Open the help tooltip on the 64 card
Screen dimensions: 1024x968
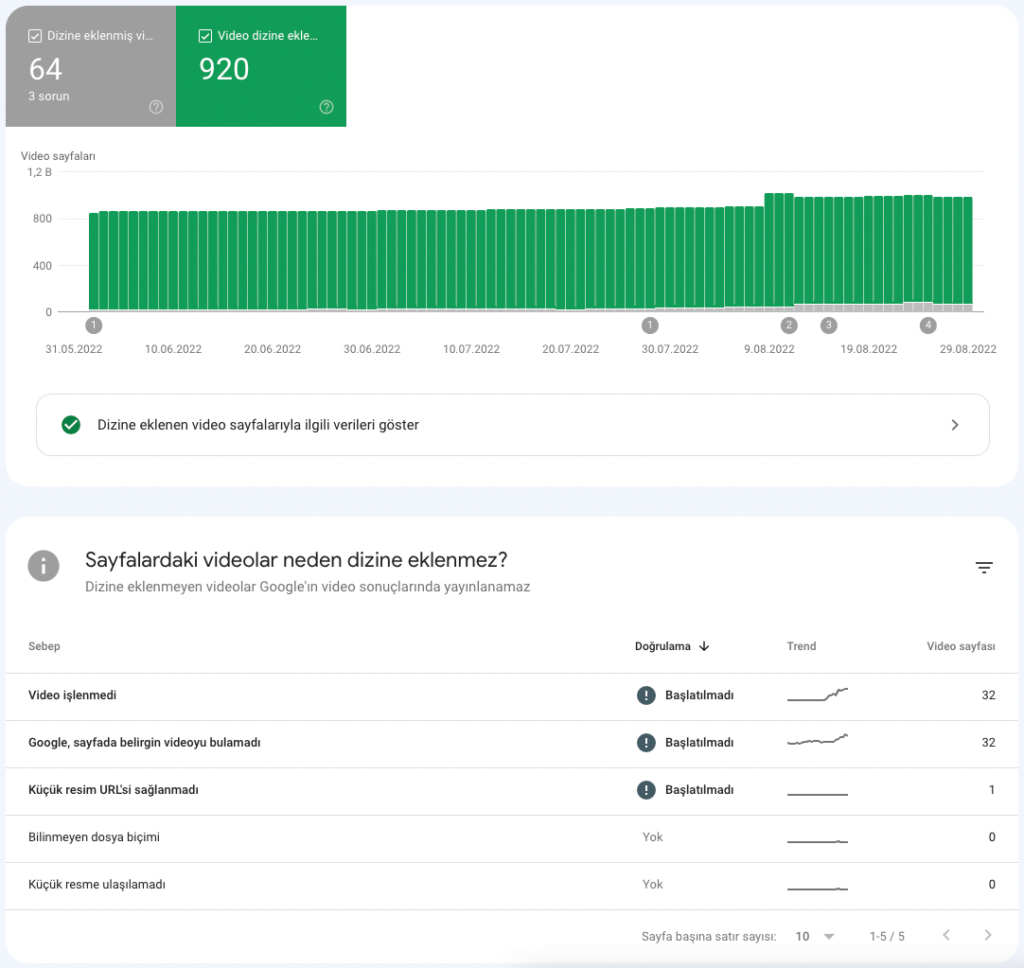(x=156, y=107)
